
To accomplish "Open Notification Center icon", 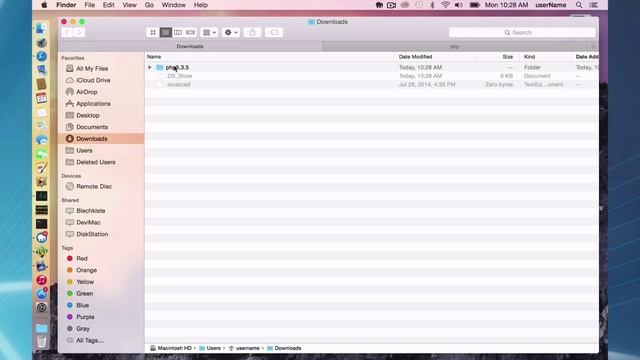I will pyautogui.click(x=594, y=5).
